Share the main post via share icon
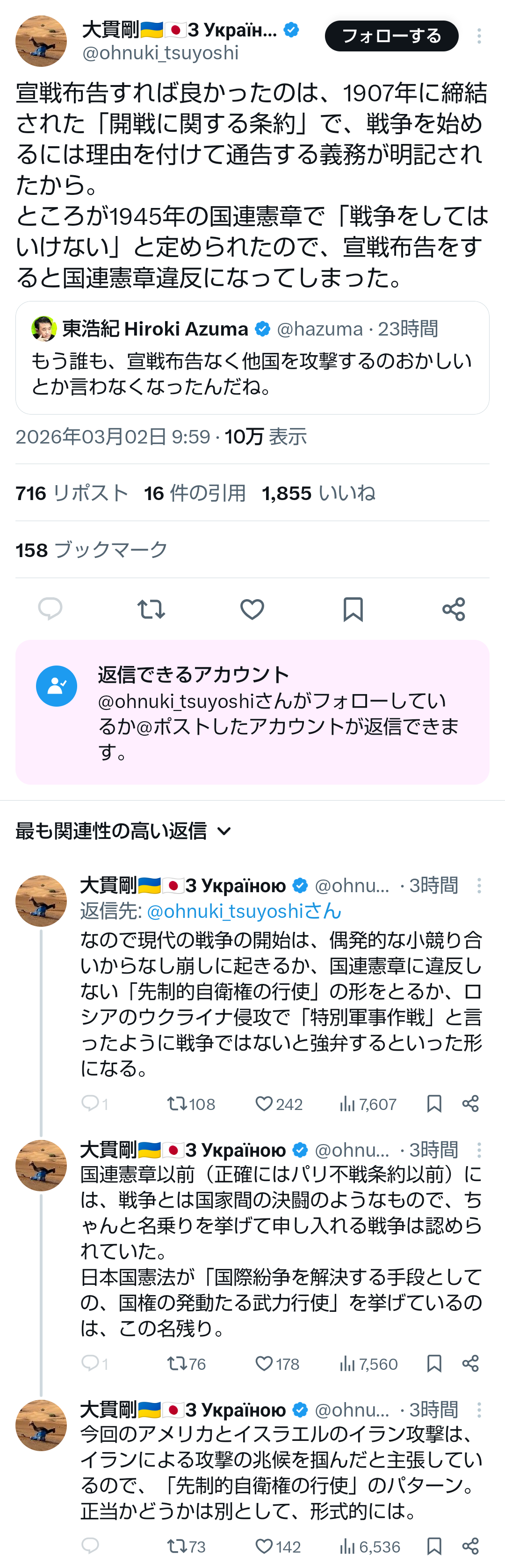 tap(454, 609)
